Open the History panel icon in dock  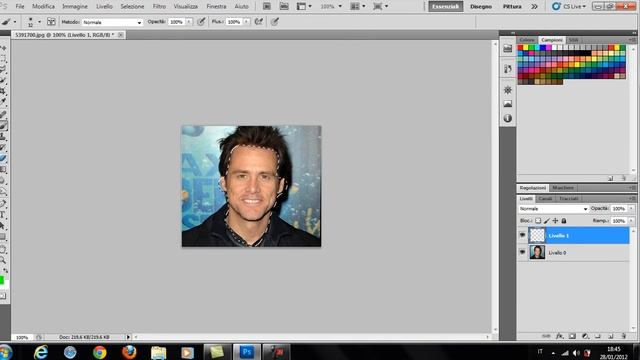click(508, 69)
